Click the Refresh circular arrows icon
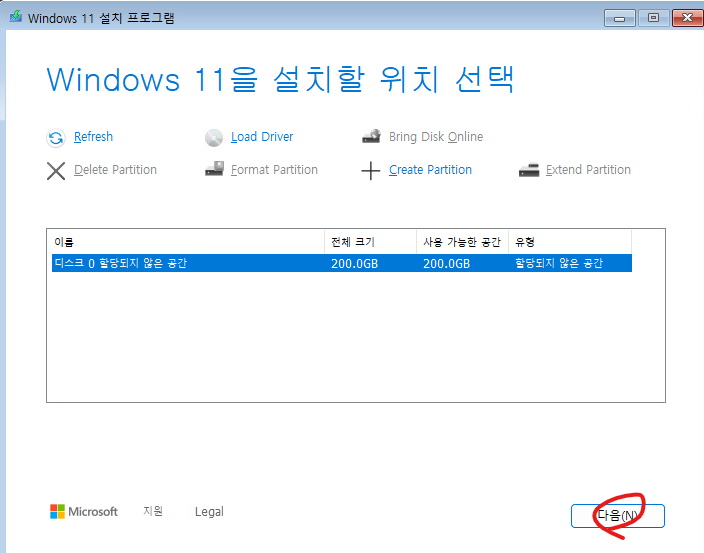Image resolution: width=704 pixels, height=553 pixels. (x=56, y=138)
